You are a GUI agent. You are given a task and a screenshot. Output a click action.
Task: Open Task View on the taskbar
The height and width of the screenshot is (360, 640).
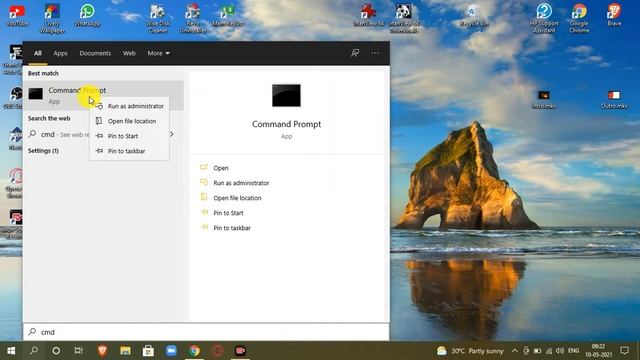[x=79, y=351]
